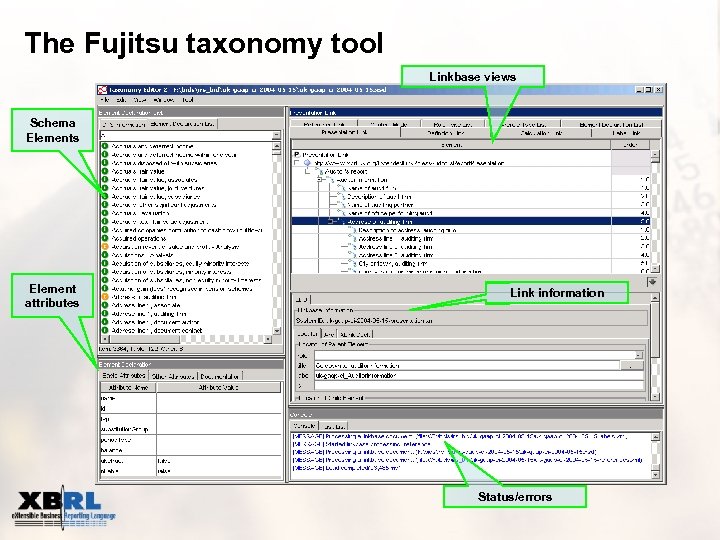This screenshot has height=540, width=720.
Task: Click the browse '...' button beside title field
Action: click(631, 366)
